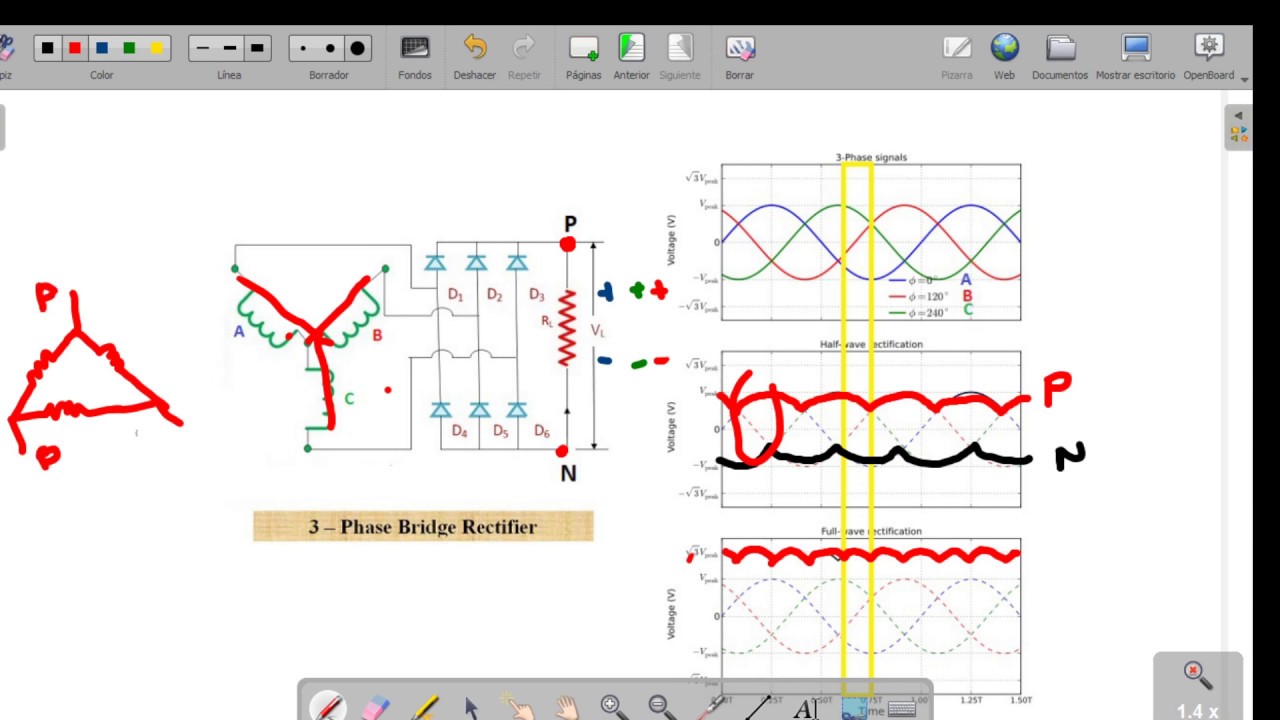Select the interact pointing-finger tool
The image size is (1280, 720).
[x=520, y=707]
